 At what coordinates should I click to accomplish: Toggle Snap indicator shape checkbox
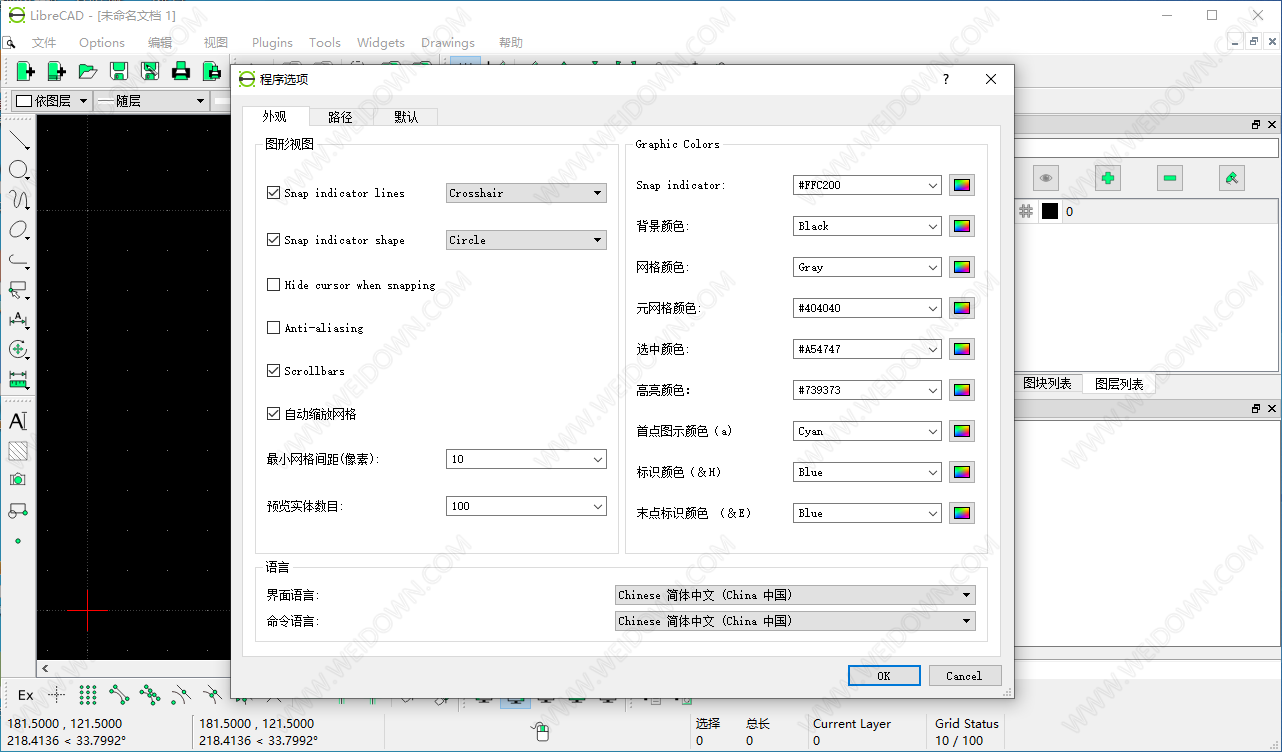[273, 240]
